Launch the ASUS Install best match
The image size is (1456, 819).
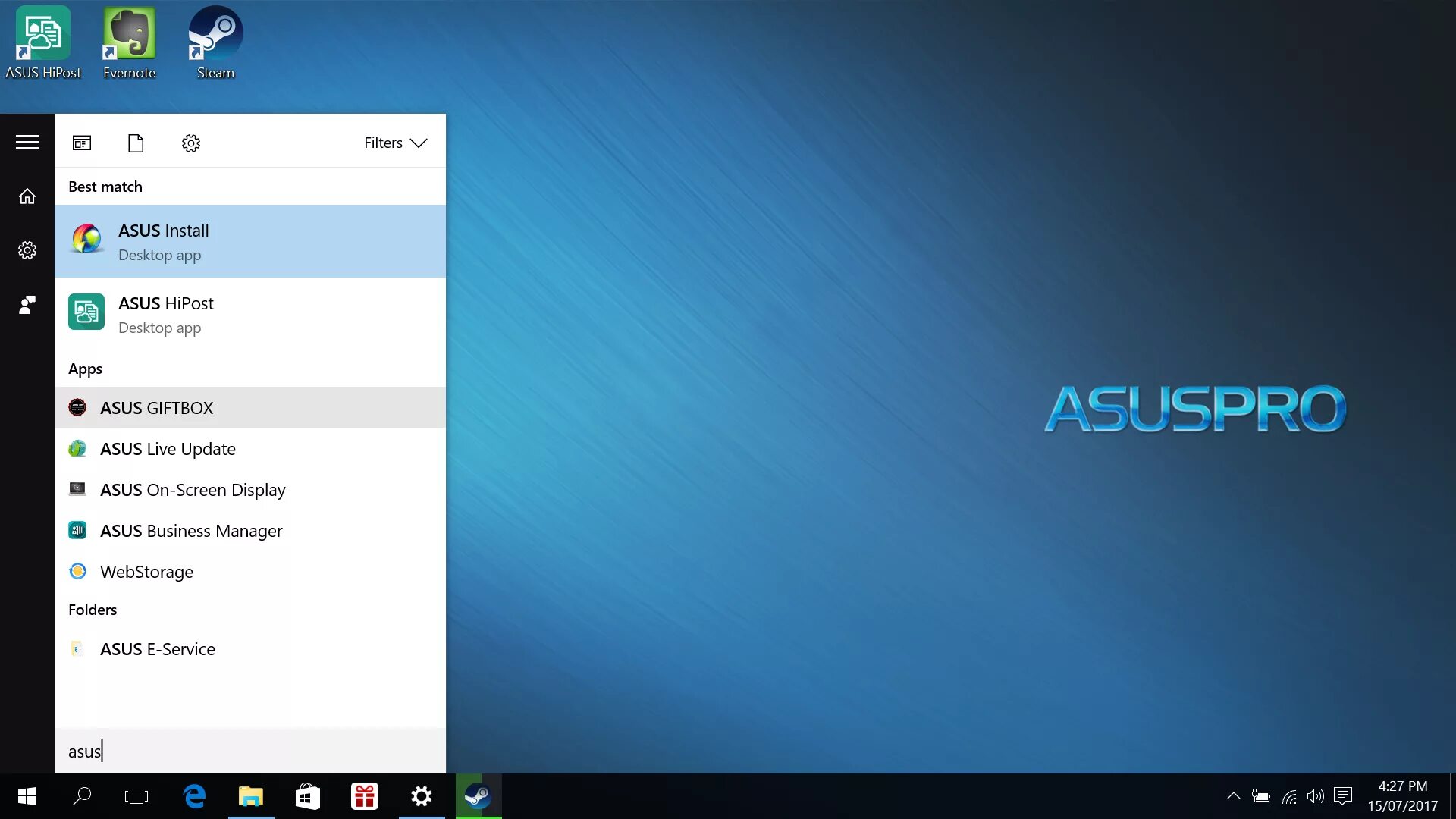pos(250,241)
